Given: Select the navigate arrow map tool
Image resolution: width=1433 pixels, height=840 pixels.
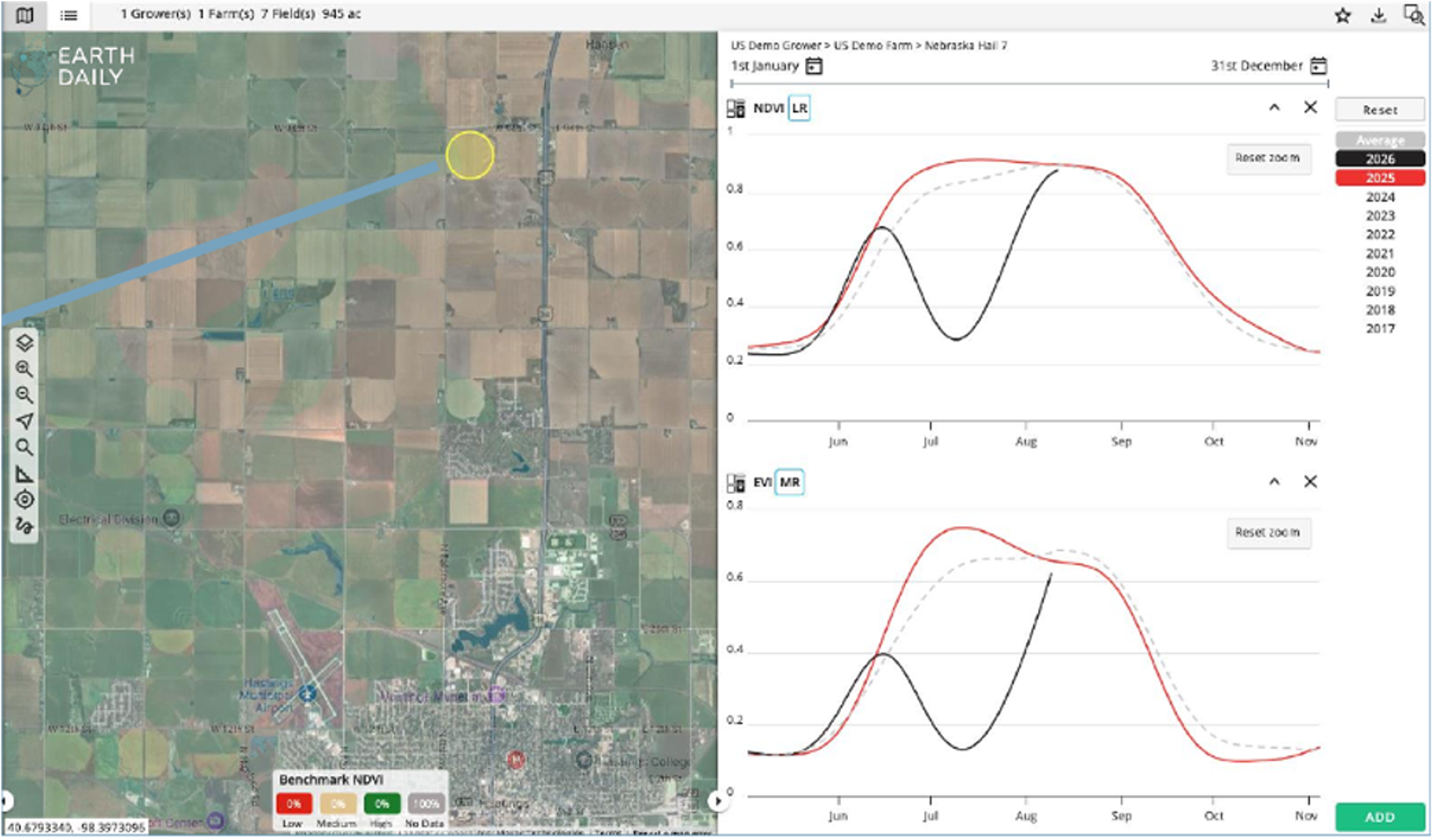Looking at the screenshot, I should 25,422.
